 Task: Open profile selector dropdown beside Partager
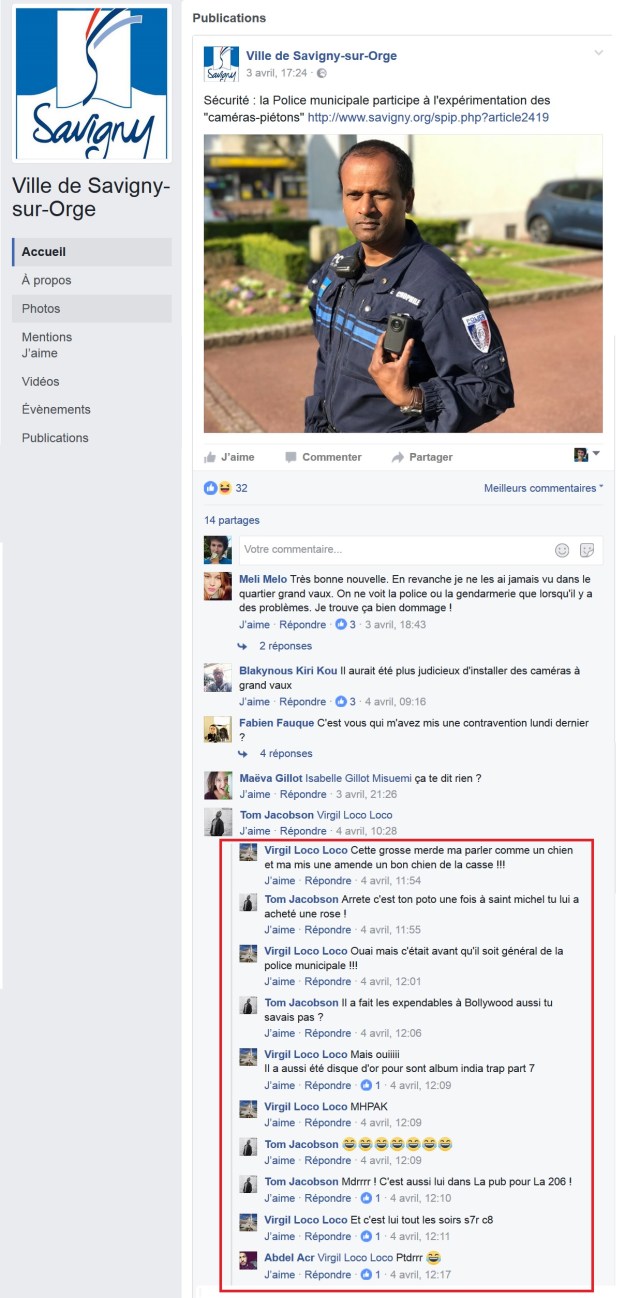click(x=587, y=455)
